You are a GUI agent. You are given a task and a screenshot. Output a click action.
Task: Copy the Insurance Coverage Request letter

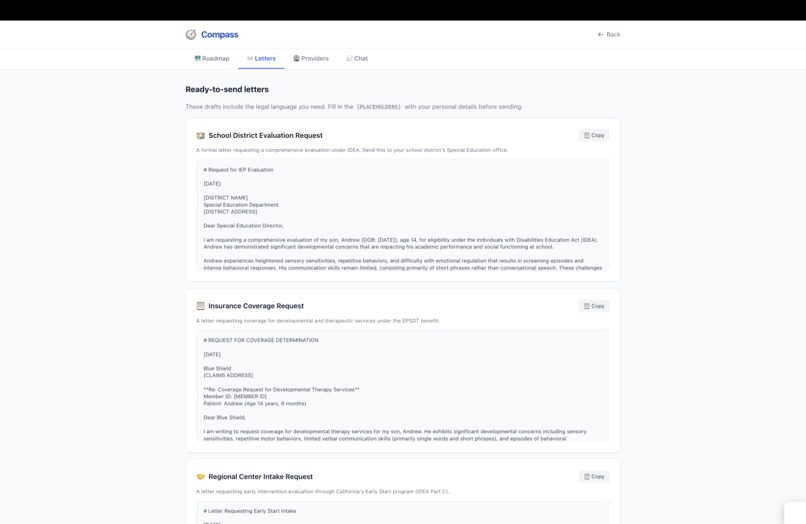[x=594, y=306]
